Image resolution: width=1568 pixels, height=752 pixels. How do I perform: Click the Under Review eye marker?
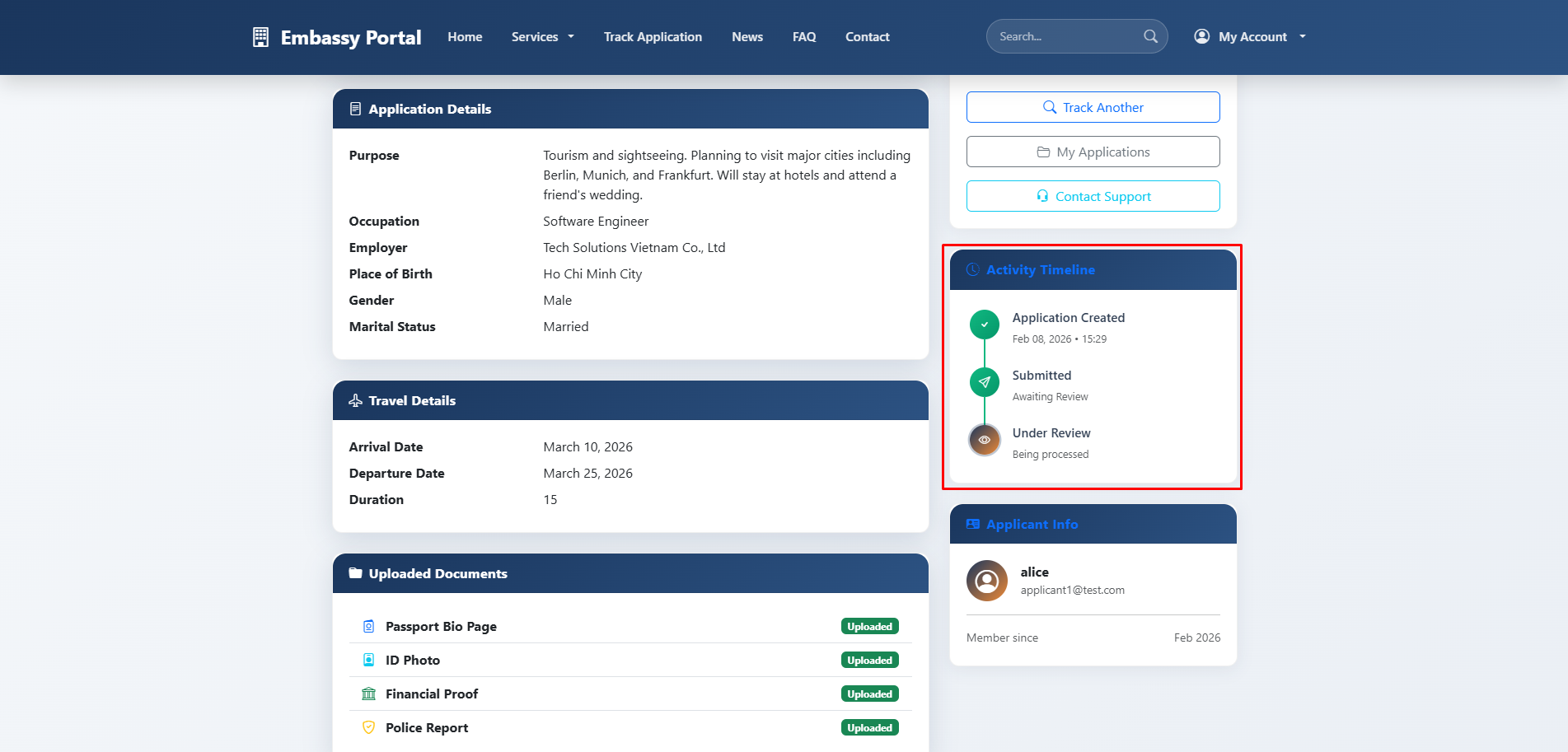(x=984, y=440)
